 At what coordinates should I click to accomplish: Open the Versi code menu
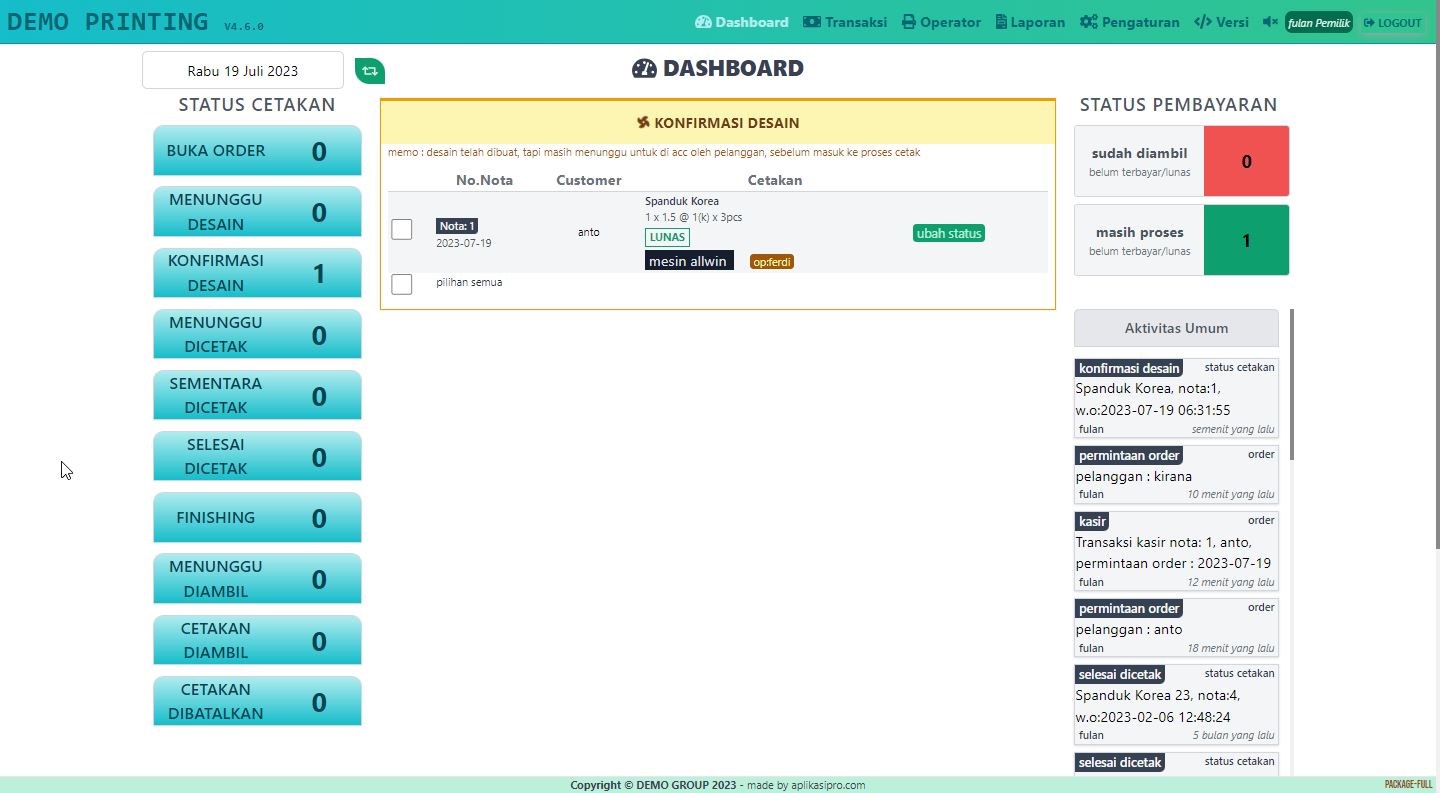[x=1221, y=22]
